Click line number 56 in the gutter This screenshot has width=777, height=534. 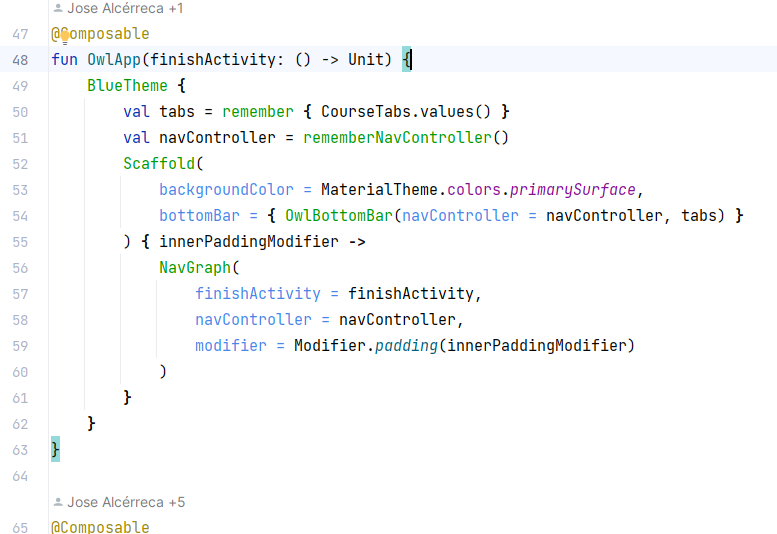click(x=20, y=268)
